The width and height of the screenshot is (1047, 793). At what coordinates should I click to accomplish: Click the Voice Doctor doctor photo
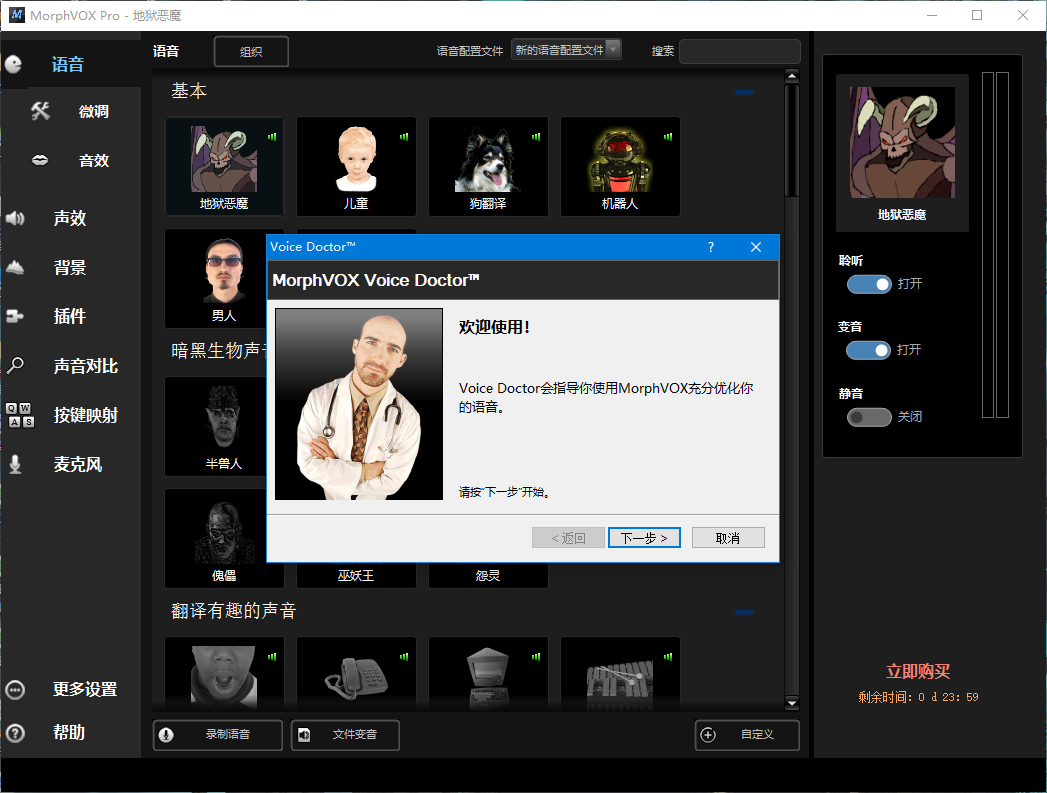(x=359, y=404)
